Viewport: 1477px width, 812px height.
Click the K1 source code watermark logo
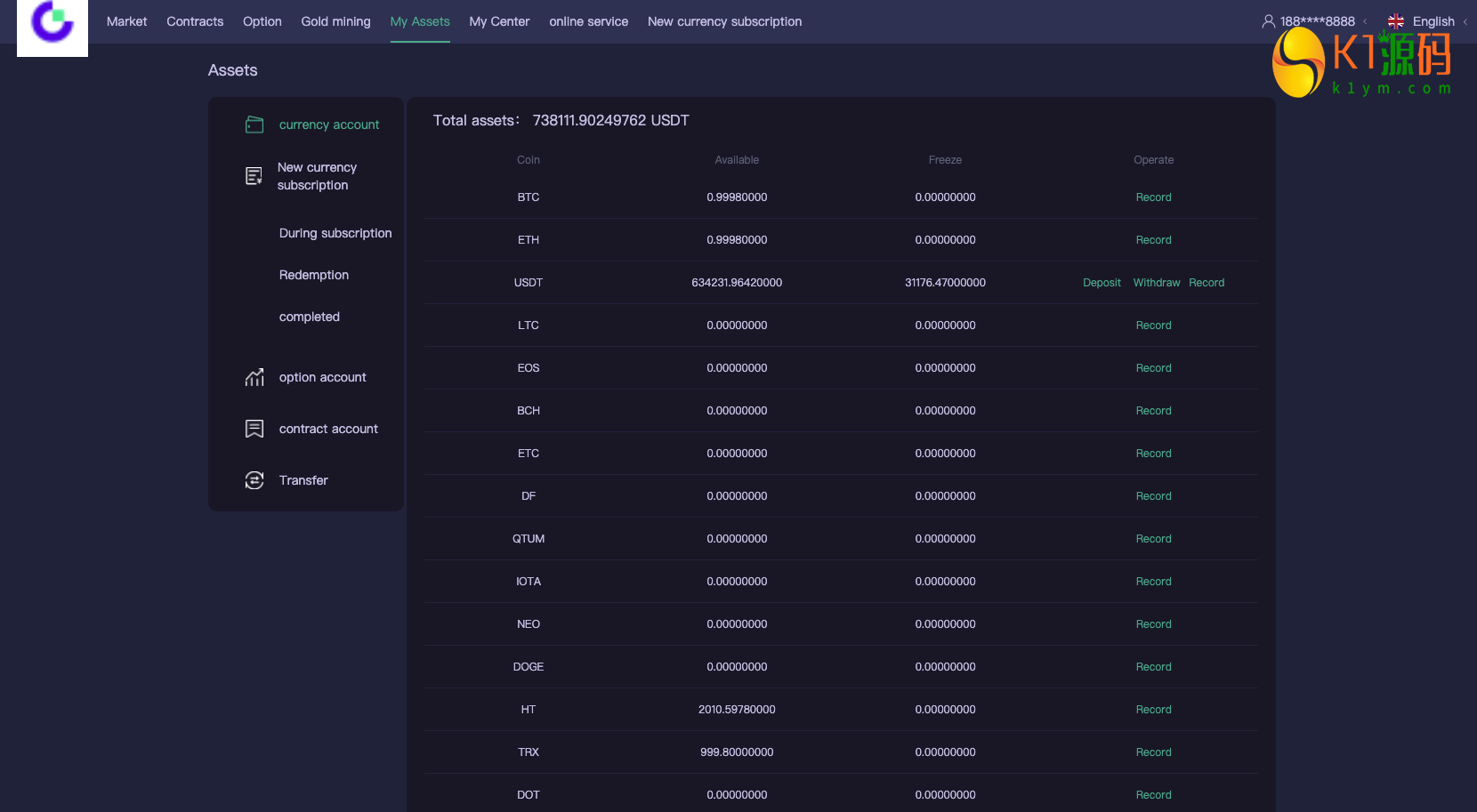1361,62
